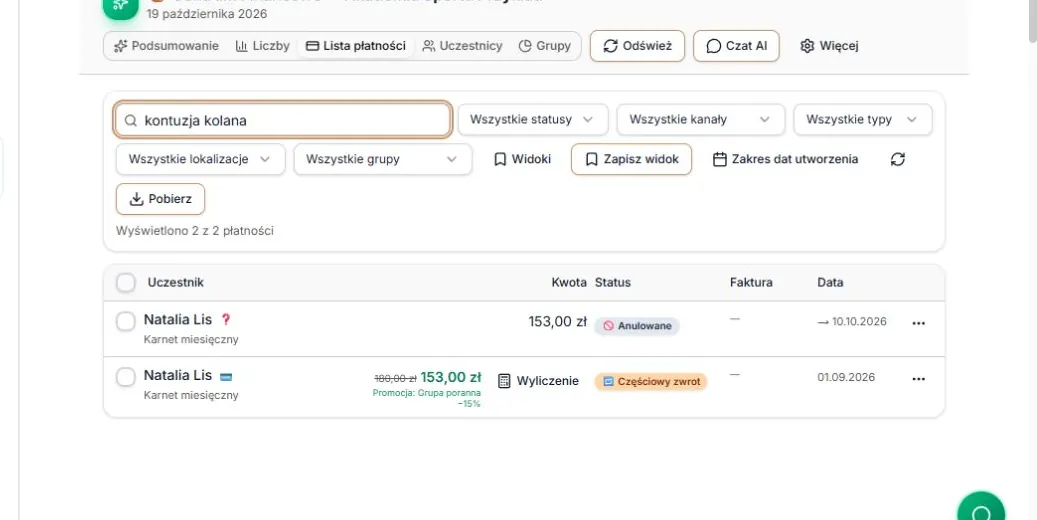Click the Promocja: Grupa poranna −15% text

(427, 398)
